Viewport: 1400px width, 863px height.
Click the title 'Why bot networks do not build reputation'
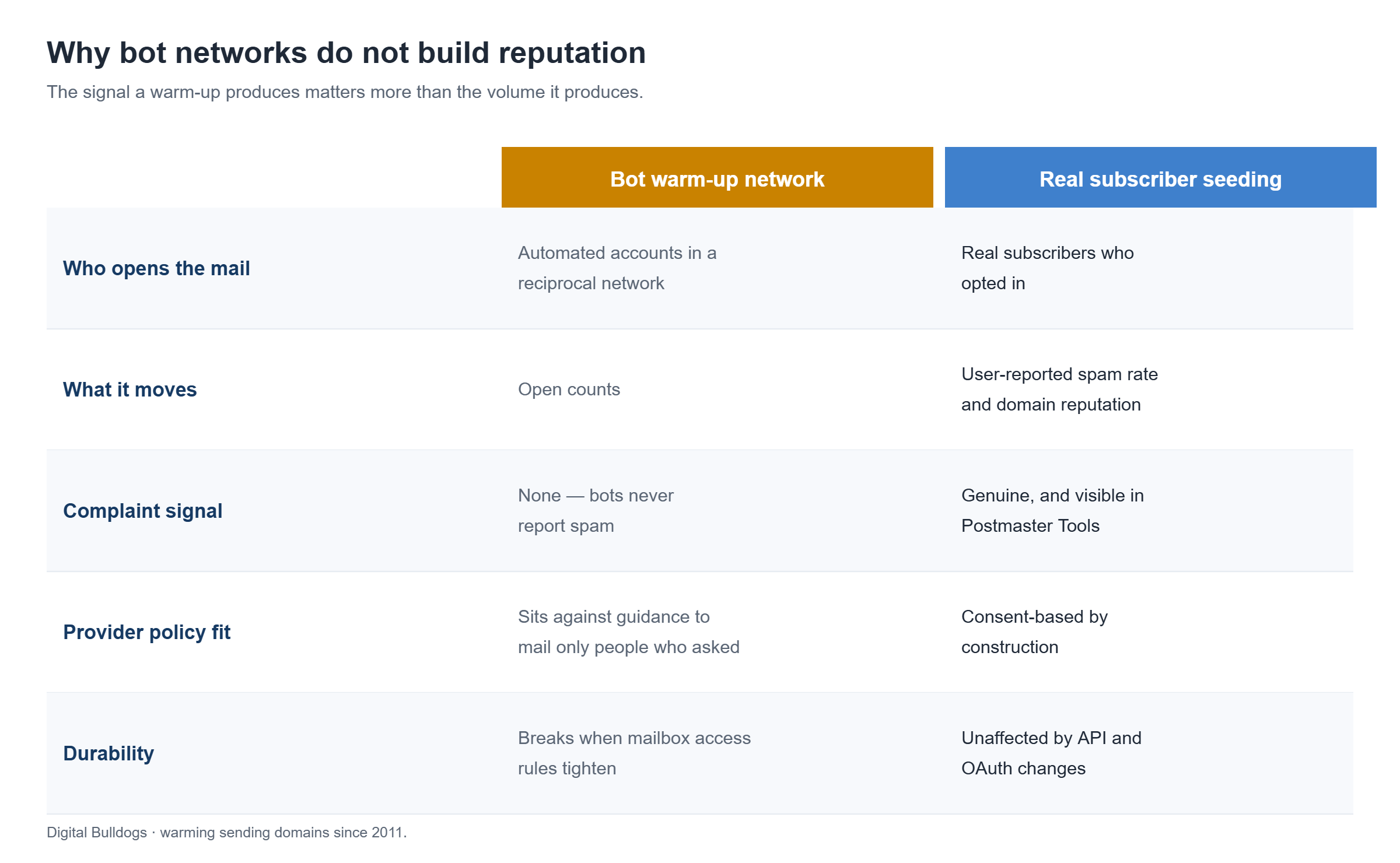coord(346,53)
